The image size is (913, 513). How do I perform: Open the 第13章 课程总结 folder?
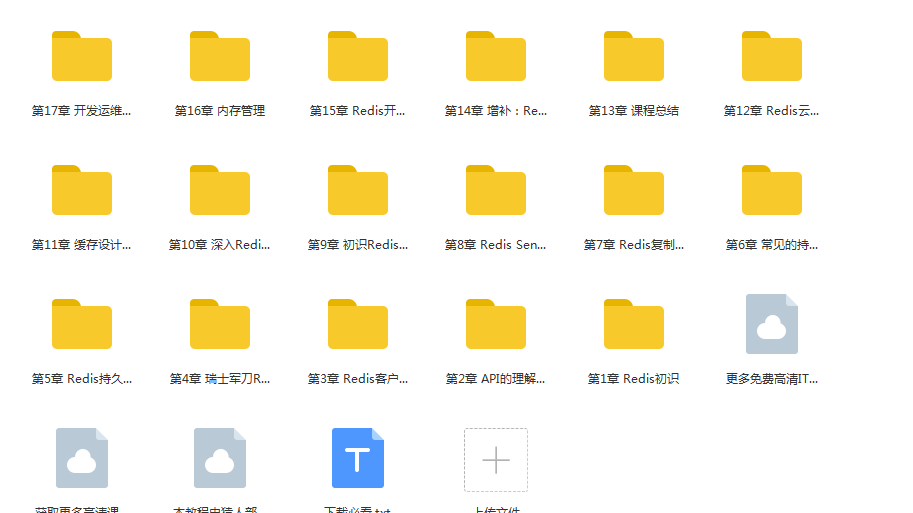[x=633, y=57]
